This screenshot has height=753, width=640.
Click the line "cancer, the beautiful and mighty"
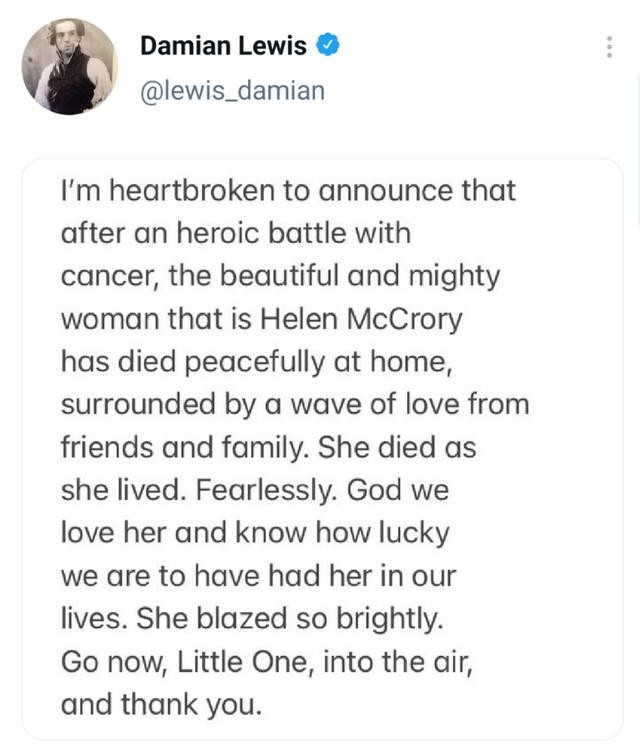click(279, 276)
